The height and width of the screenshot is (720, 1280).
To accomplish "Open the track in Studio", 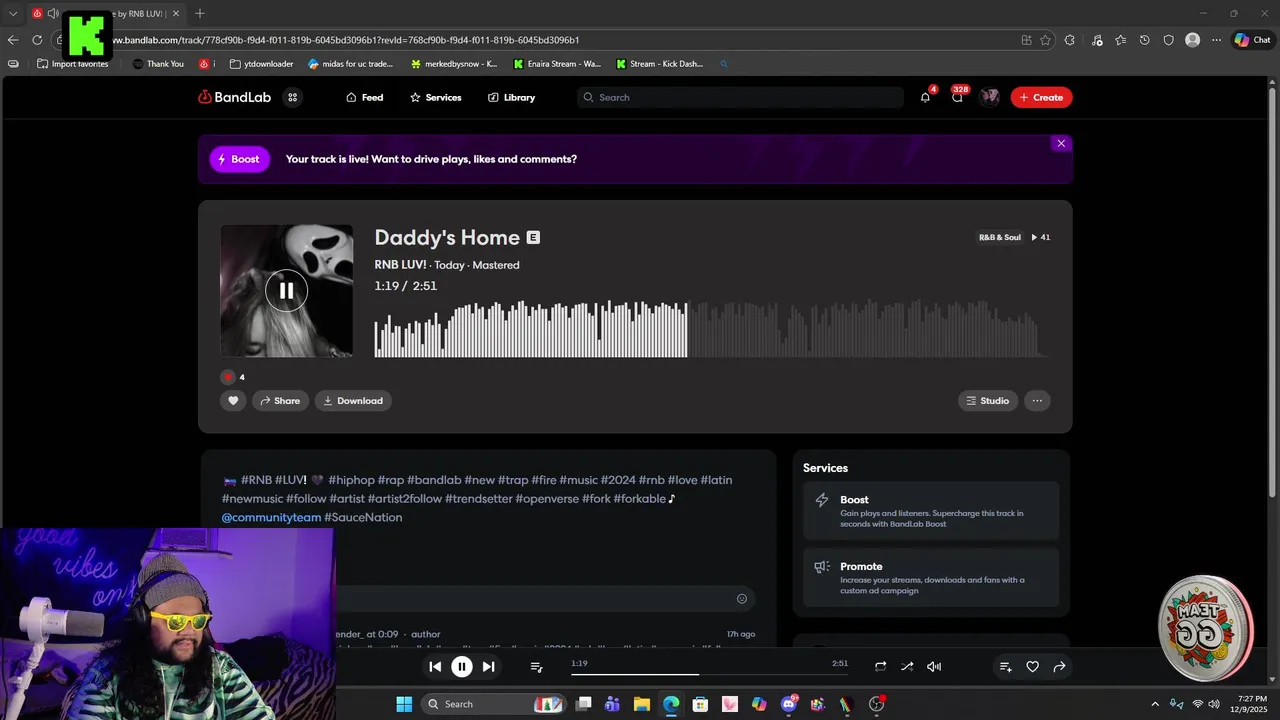I will (988, 400).
